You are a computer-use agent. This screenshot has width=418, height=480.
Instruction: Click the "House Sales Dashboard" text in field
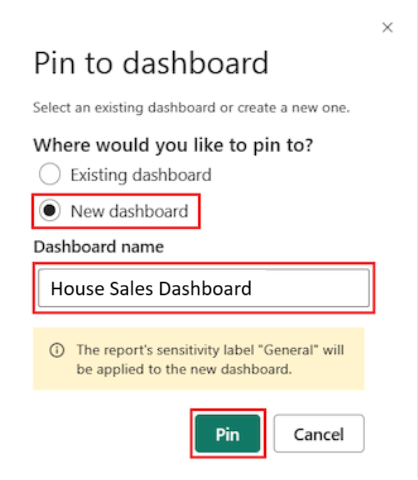click(151, 289)
